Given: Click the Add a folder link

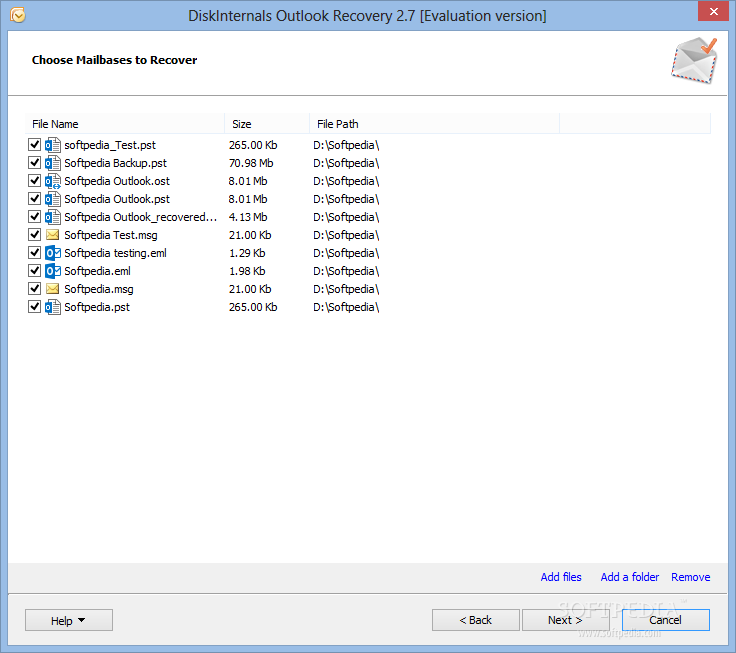Looking at the screenshot, I should coord(629,577).
